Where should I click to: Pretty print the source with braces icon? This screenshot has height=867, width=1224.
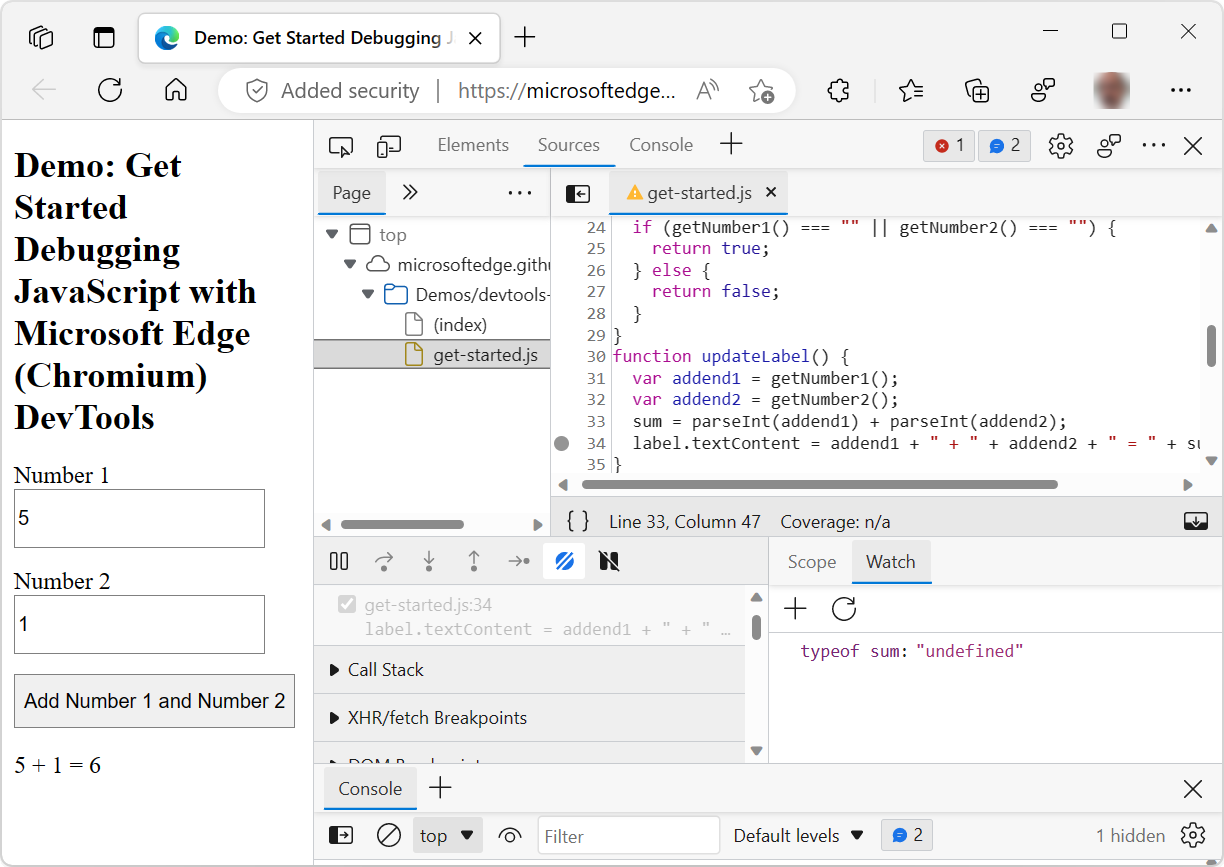click(x=578, y=521)
